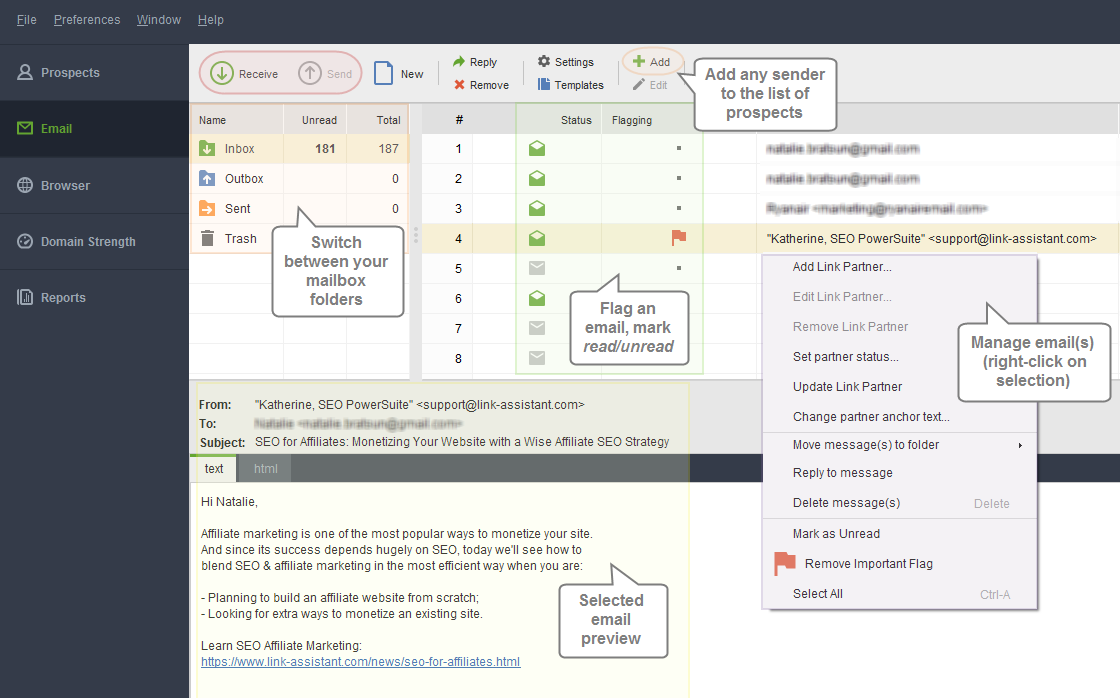
Task: Choose Mark as Unread
Action: coord(899,534)
